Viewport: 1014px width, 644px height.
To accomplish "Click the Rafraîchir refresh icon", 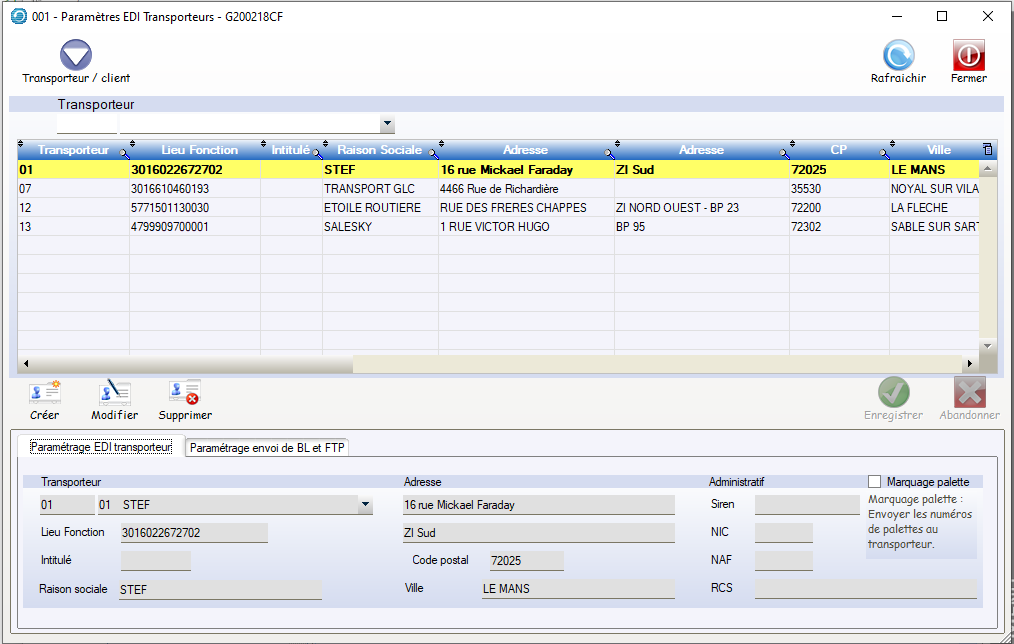I will [898, 55].
